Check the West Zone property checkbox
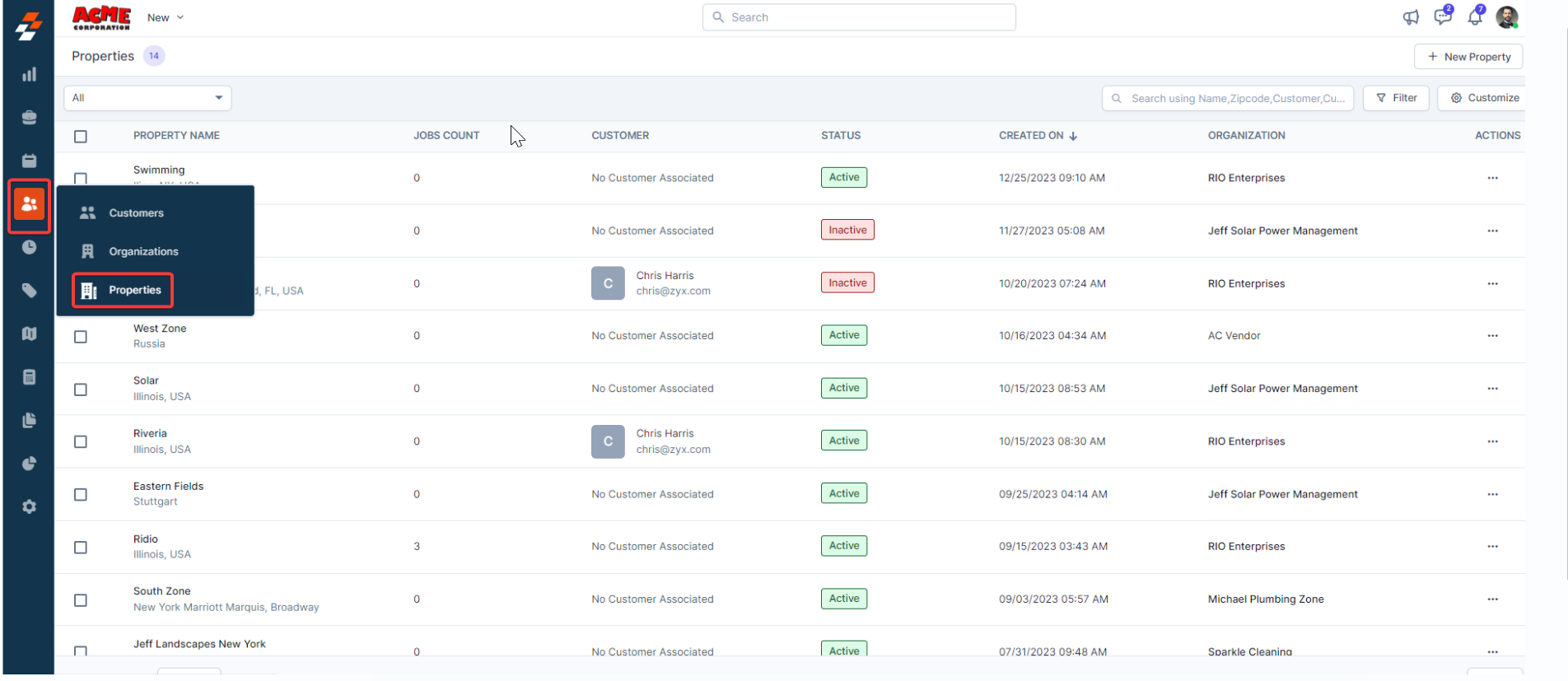The width and height of the screenshot is (1568, 681). [x=81, y=337]
